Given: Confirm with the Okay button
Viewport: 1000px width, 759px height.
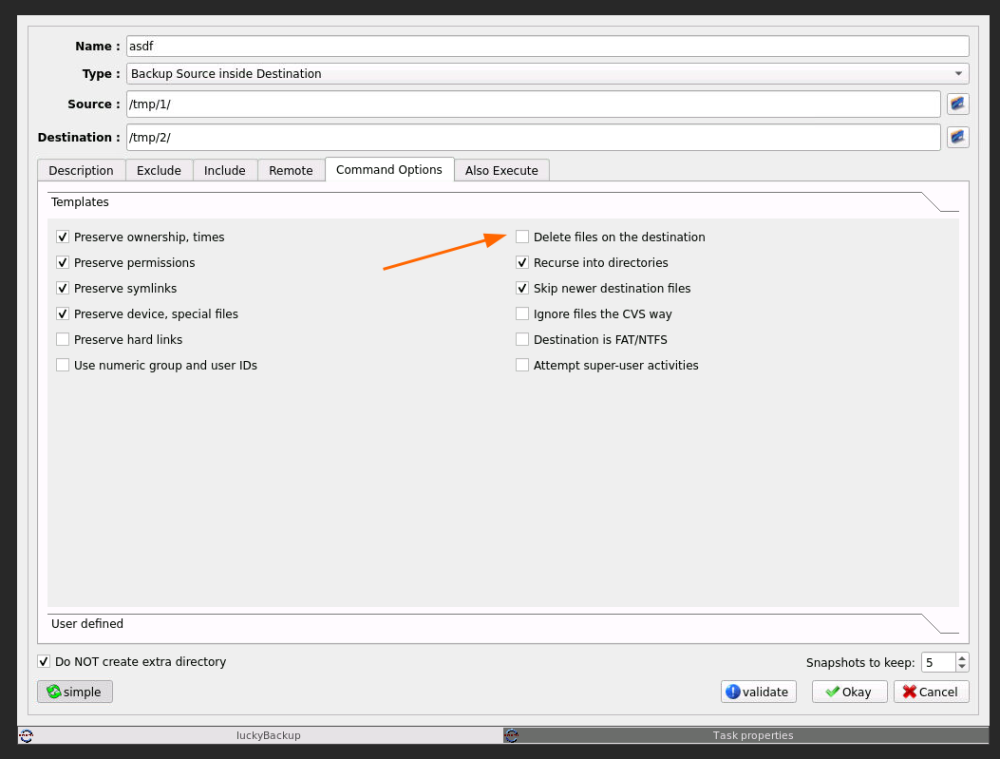Looking at the screenshot, I should 849,691.
